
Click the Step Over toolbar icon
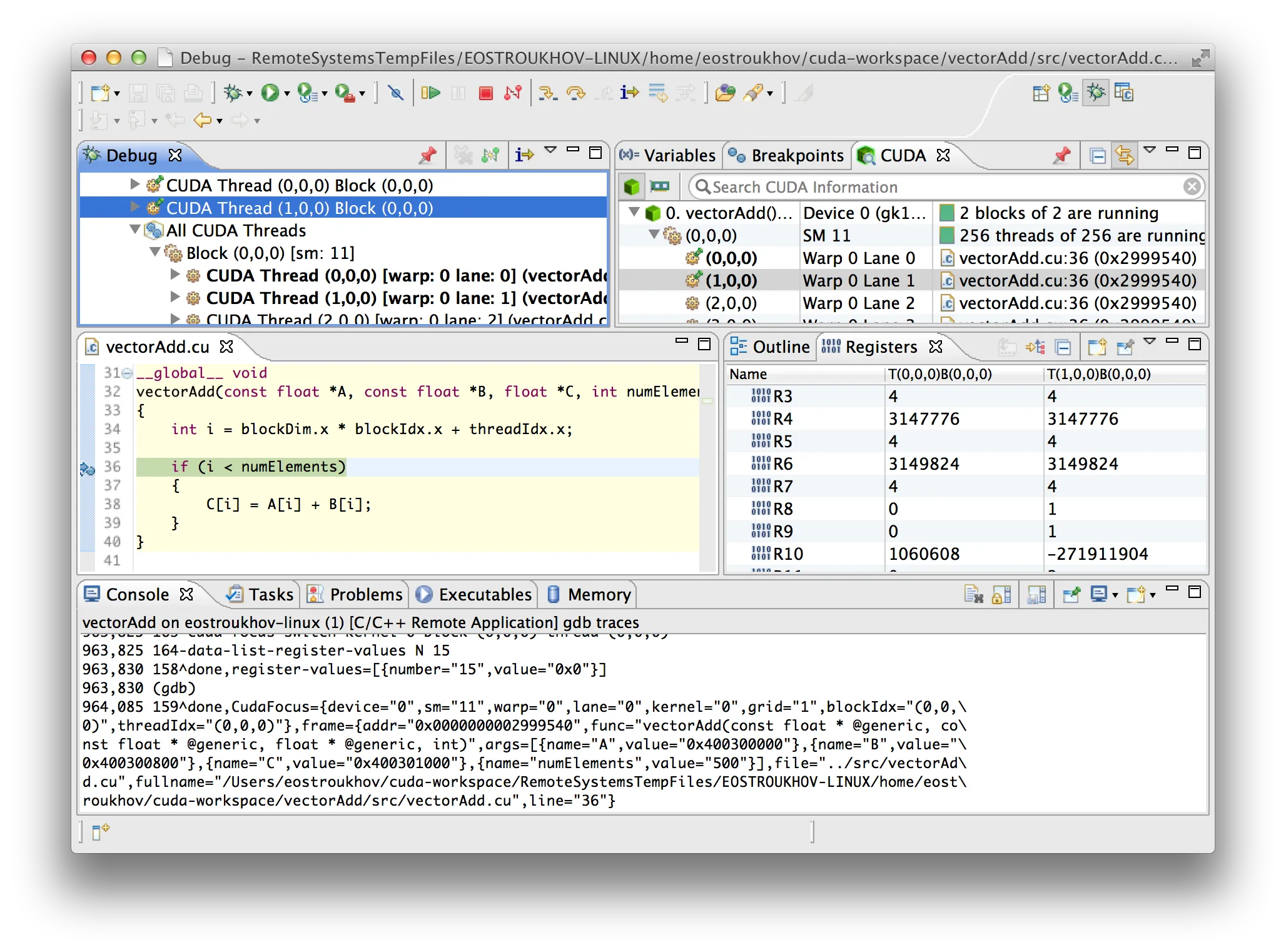click(575, 93)
